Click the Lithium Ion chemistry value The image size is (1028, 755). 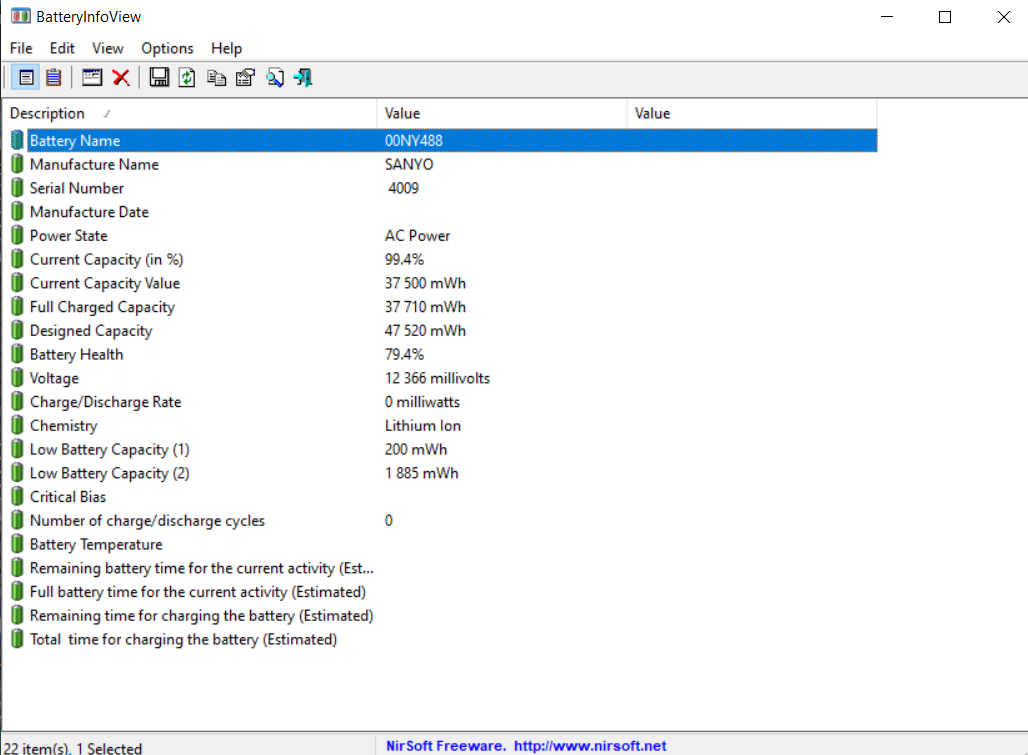[x=423, y=425]
